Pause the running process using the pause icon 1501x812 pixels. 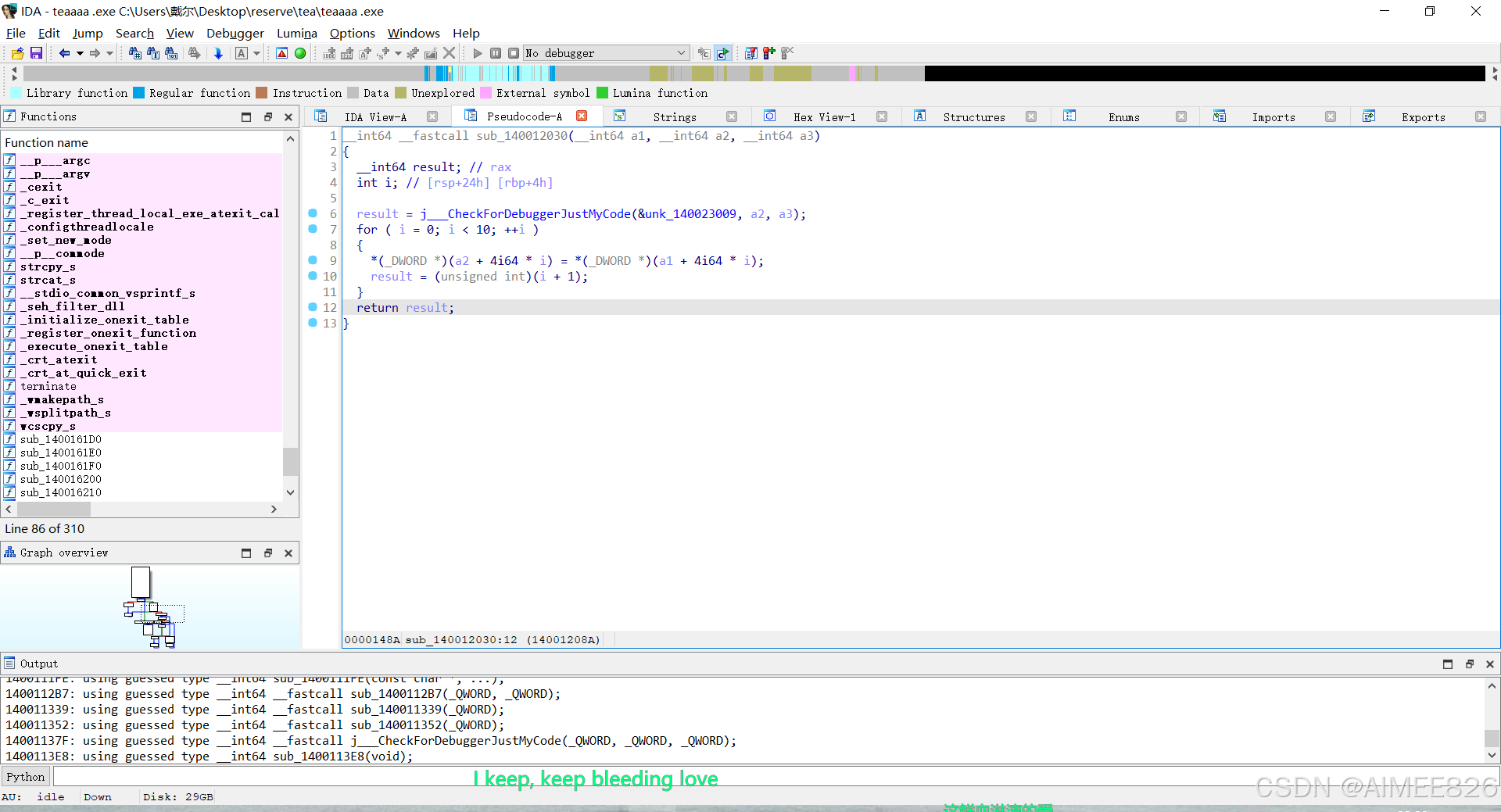coord(496,53)
